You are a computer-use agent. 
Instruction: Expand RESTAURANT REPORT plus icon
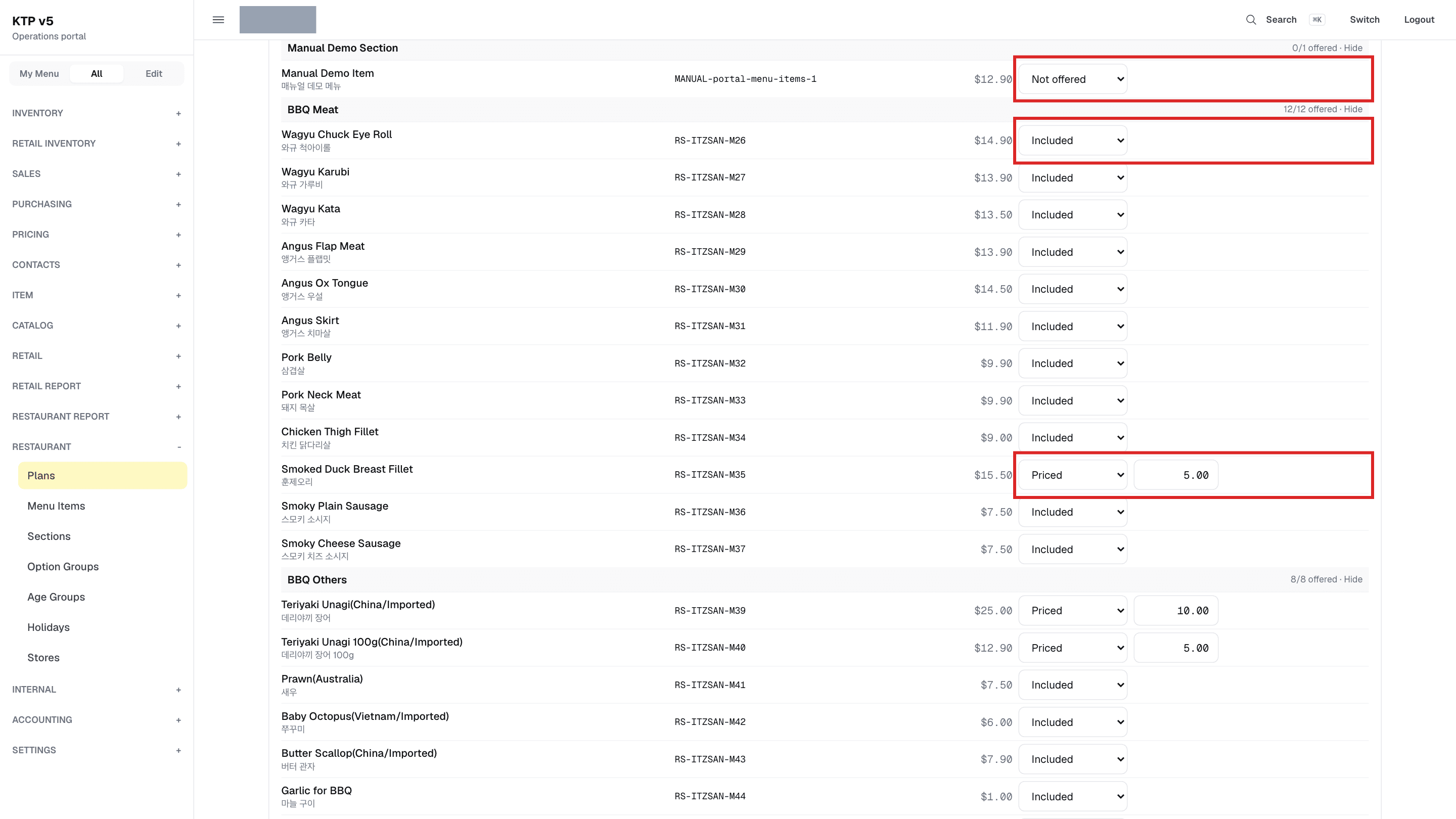click(x=178, y=417)
